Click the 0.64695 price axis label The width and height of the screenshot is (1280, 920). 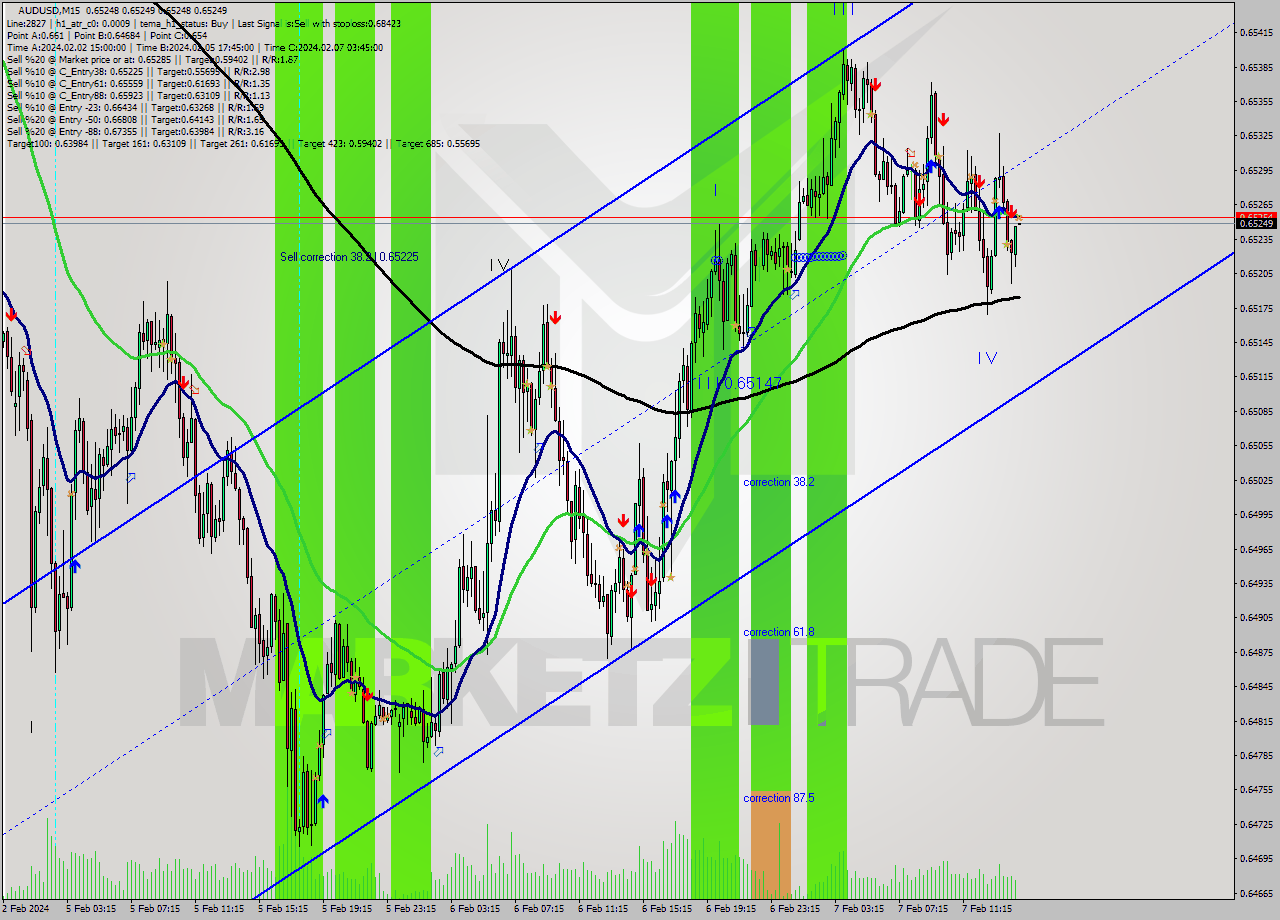point(1256,858)
